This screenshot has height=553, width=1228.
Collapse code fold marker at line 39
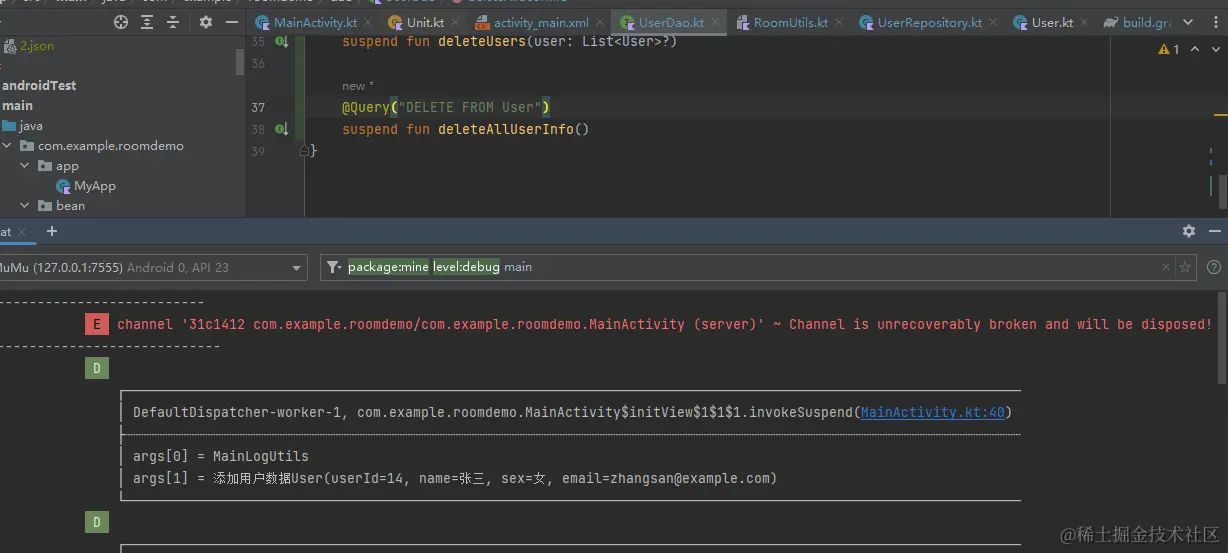click(x=304, y=151)
